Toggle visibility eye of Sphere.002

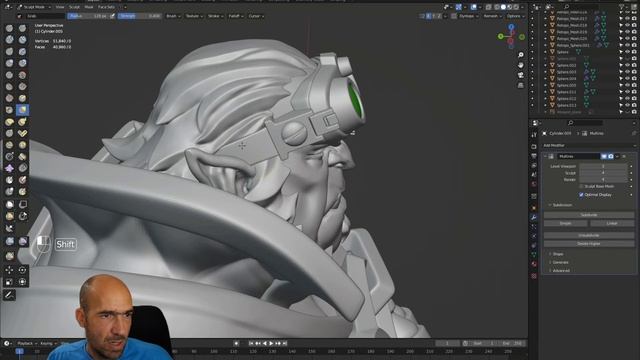(x=627, y=65)
